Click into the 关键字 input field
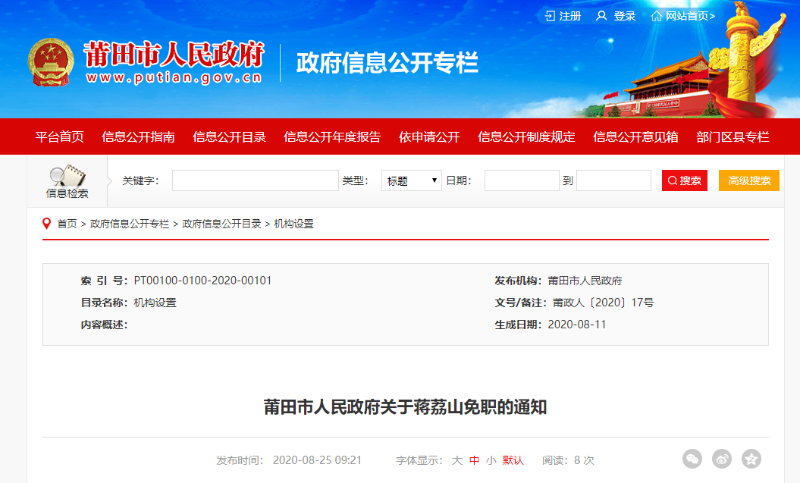800x483 pixels. pos(255,181)
